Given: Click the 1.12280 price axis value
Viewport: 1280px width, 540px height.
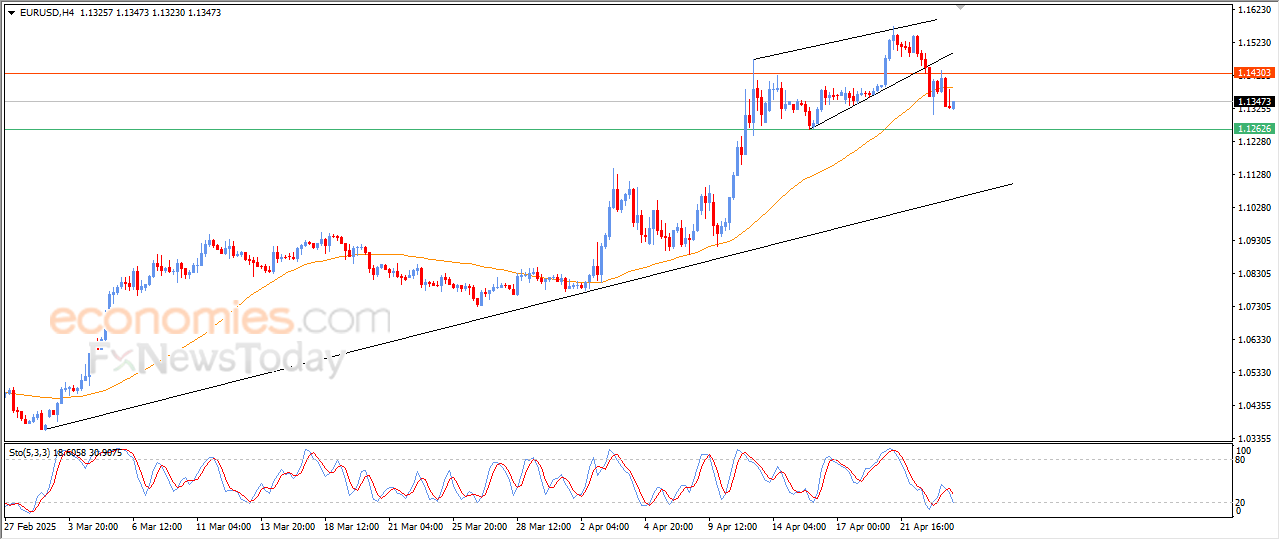Looking at the screenshot, I should pyautogui.click(x=1253, y=142).
